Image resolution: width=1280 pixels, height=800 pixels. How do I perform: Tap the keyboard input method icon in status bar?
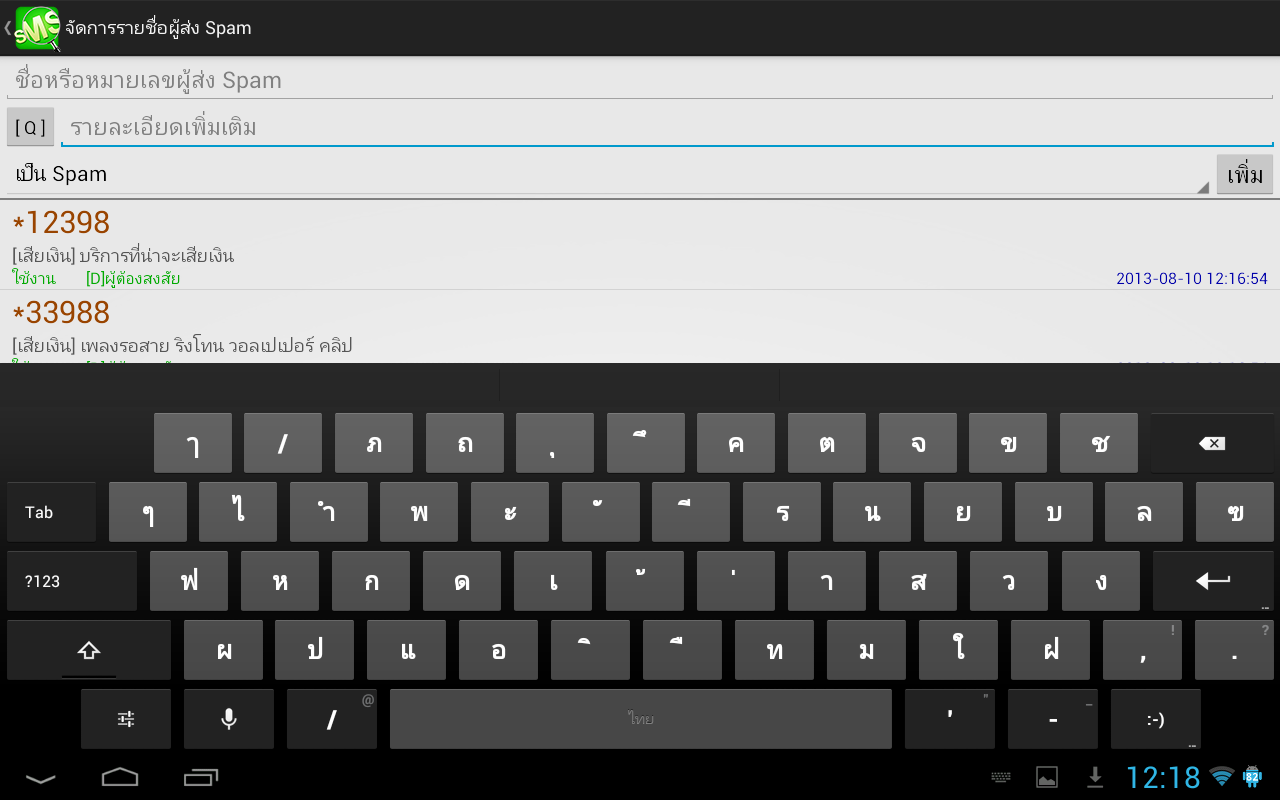(x=1001, y=777)
